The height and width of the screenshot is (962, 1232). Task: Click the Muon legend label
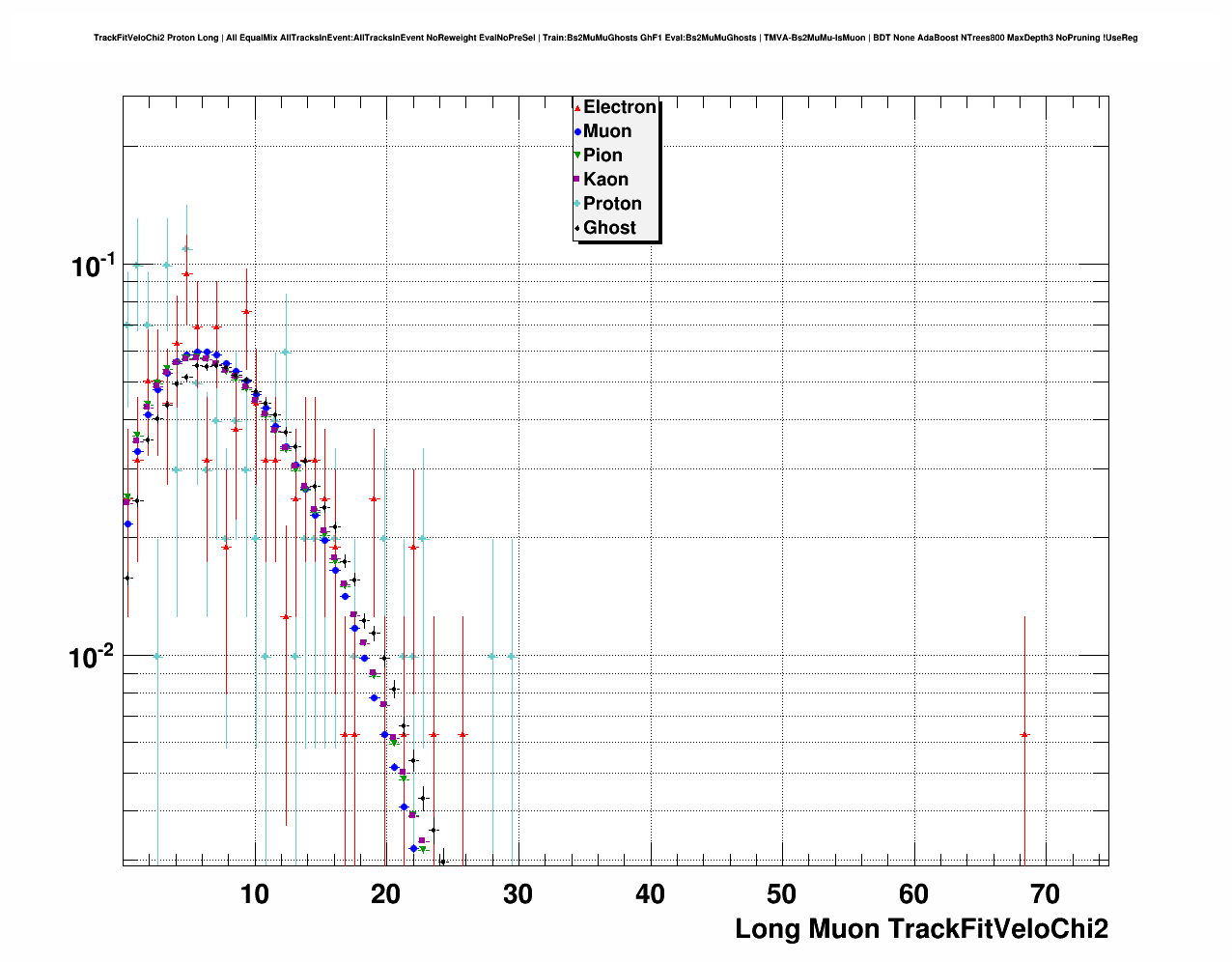click(607, 131)
